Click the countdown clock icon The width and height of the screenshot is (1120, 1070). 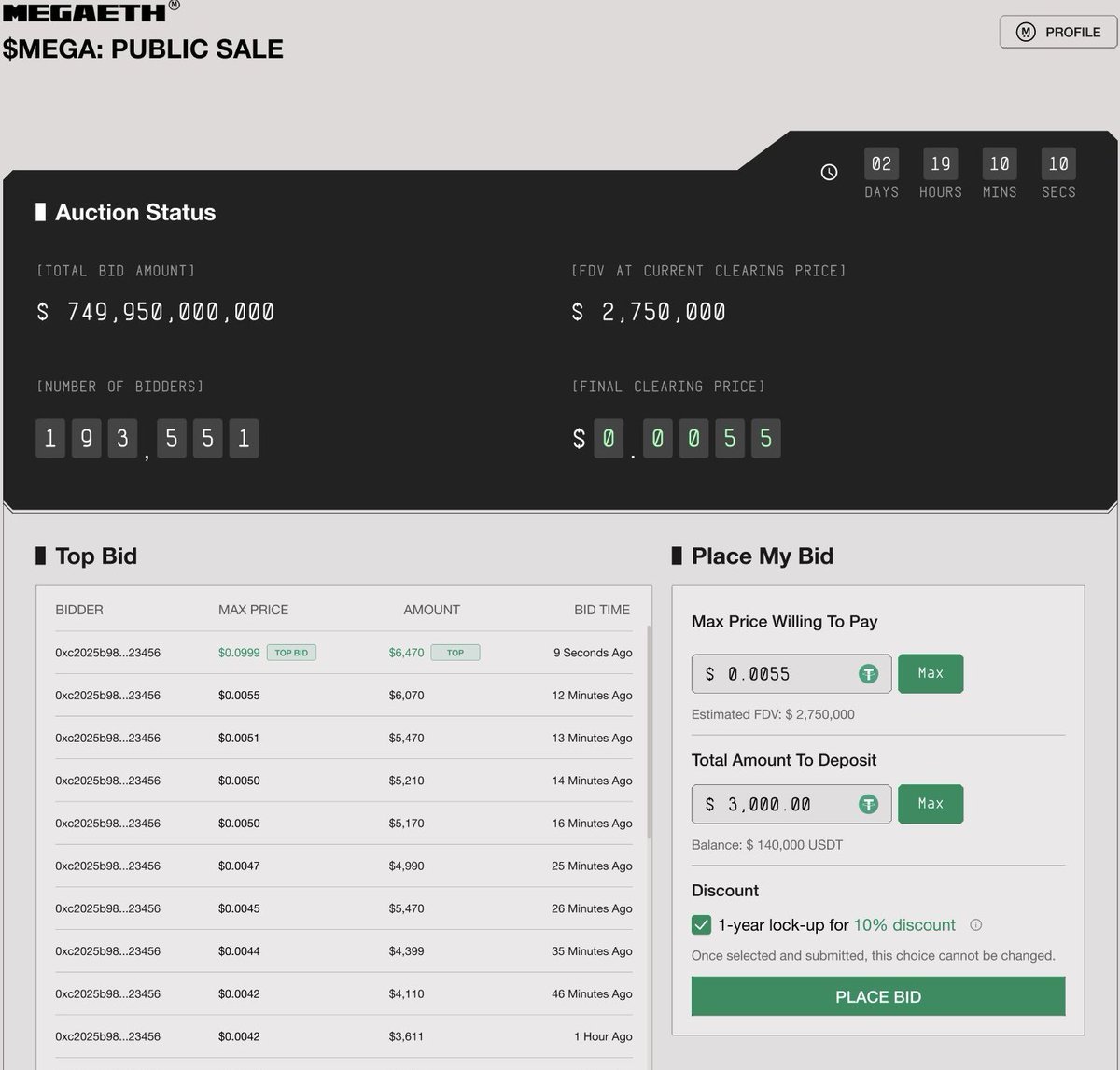[829, 172]
